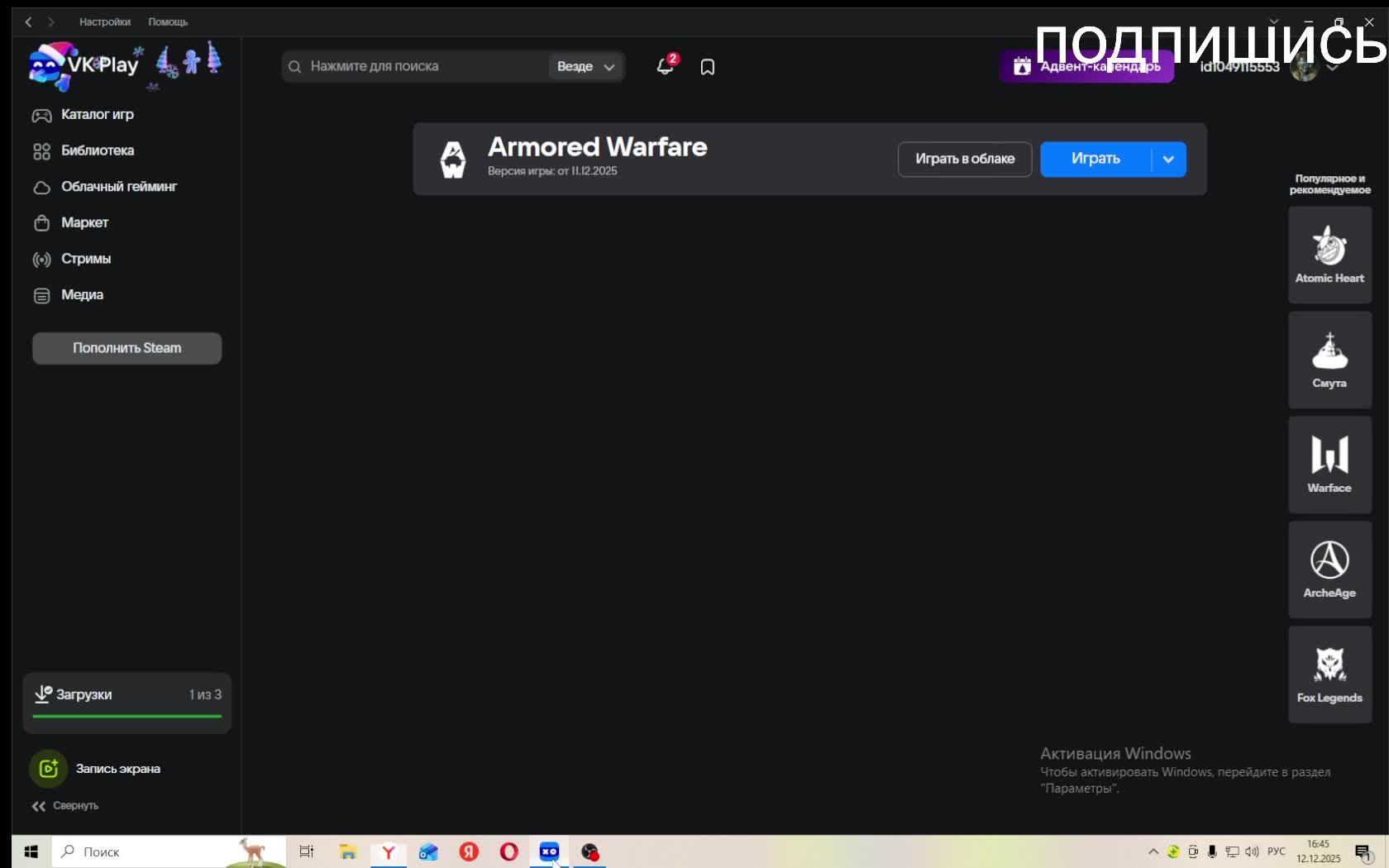The image size is (1389, 868).
Task: Collapse the sidebar with Свернуть
Action: 65,806
